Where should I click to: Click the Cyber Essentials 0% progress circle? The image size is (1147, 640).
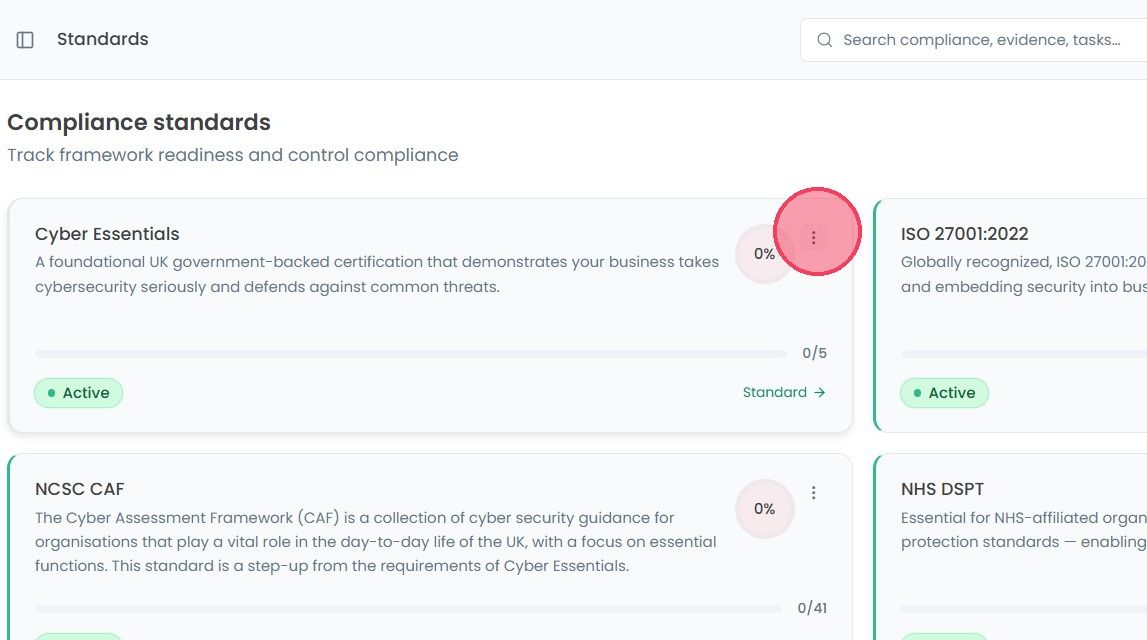click(x=764, y=254)
